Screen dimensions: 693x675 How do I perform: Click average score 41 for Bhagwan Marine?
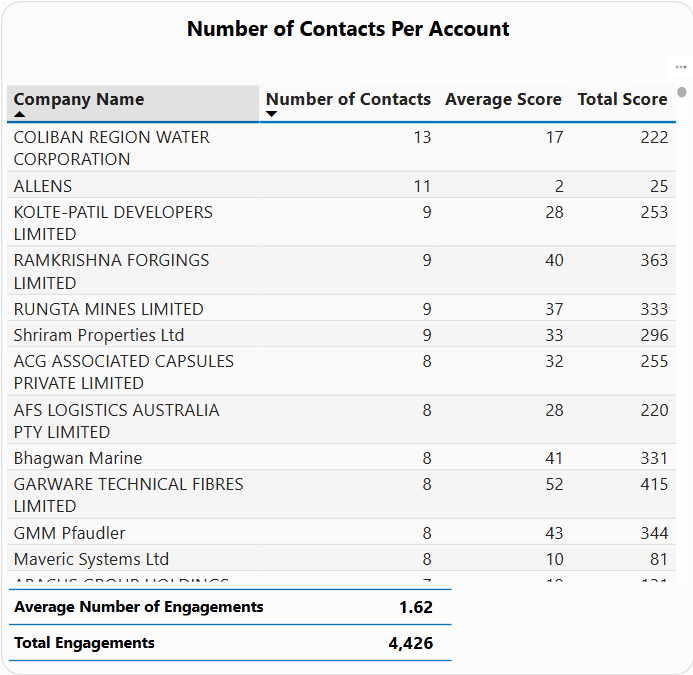pos(554,458)
